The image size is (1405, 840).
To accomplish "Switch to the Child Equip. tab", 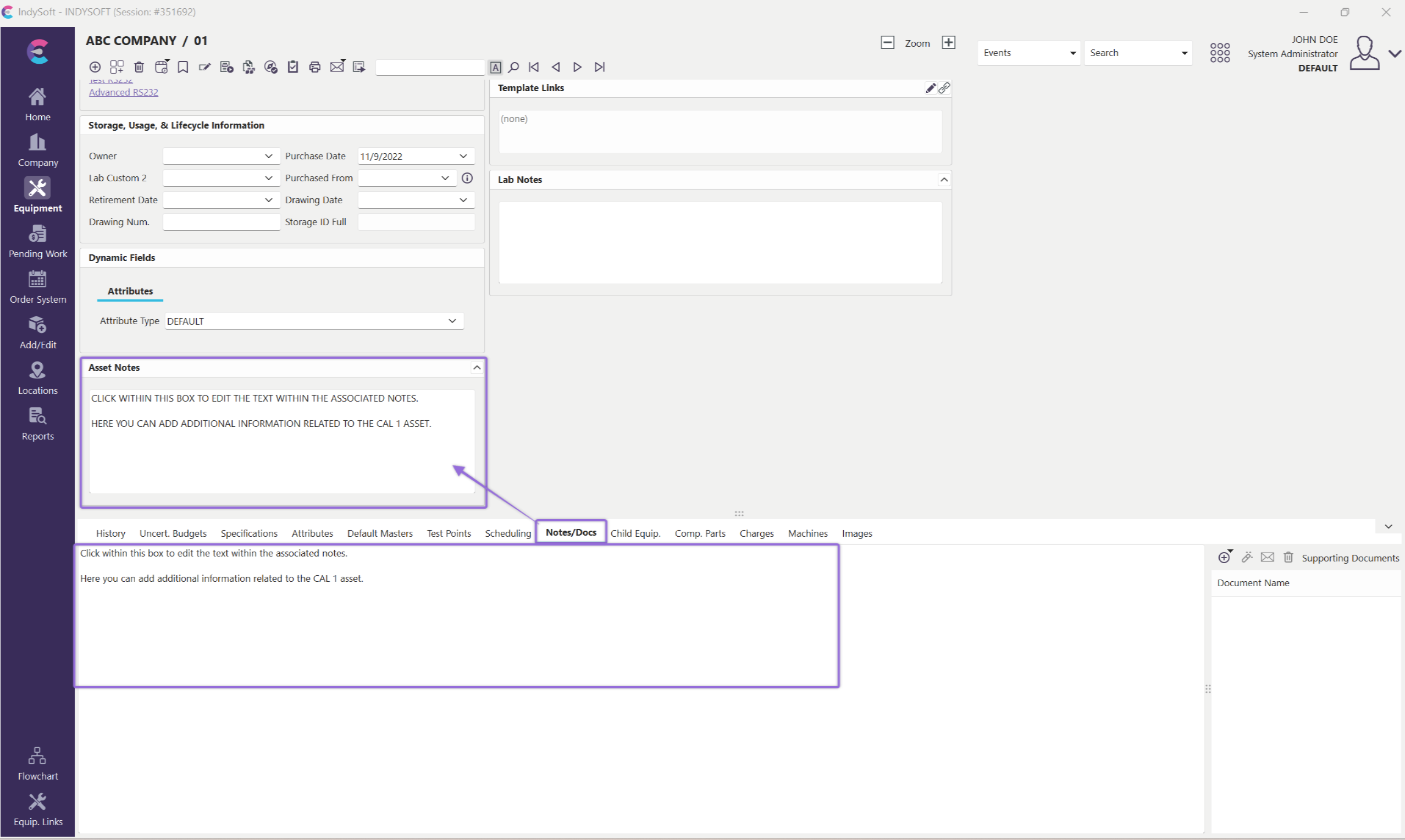I will 635,533.
